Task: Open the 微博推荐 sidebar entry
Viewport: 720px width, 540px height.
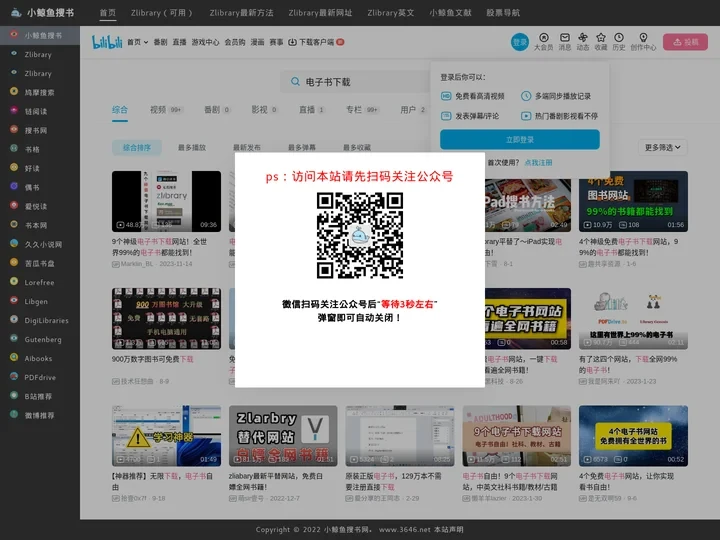Action: 40,415
